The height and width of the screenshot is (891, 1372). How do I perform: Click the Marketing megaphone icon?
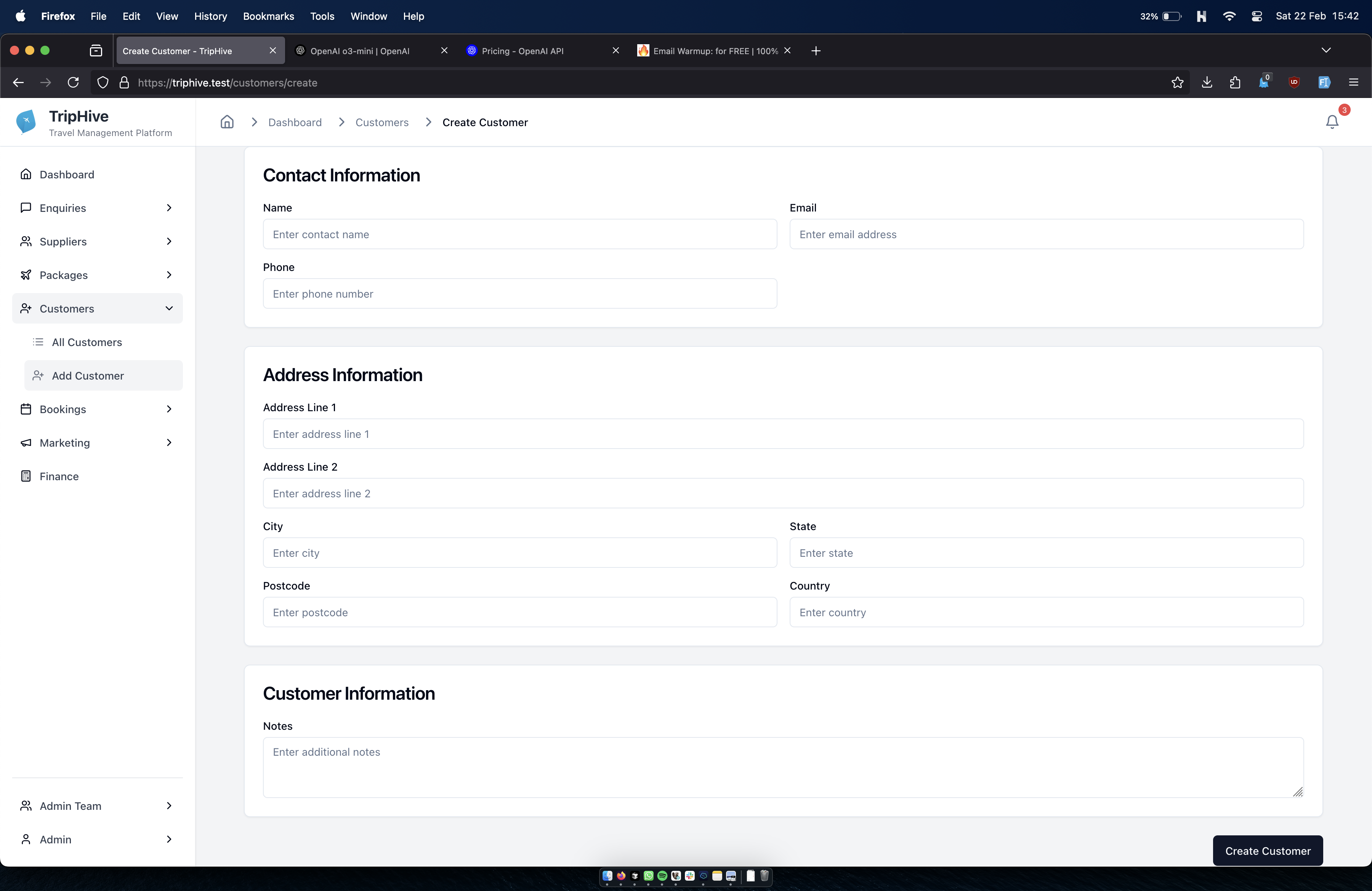pos(26,442)
